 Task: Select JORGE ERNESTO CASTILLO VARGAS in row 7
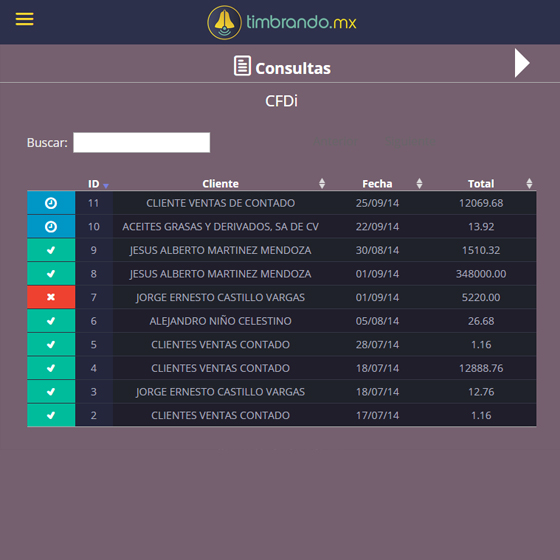(x=220, y=298)
